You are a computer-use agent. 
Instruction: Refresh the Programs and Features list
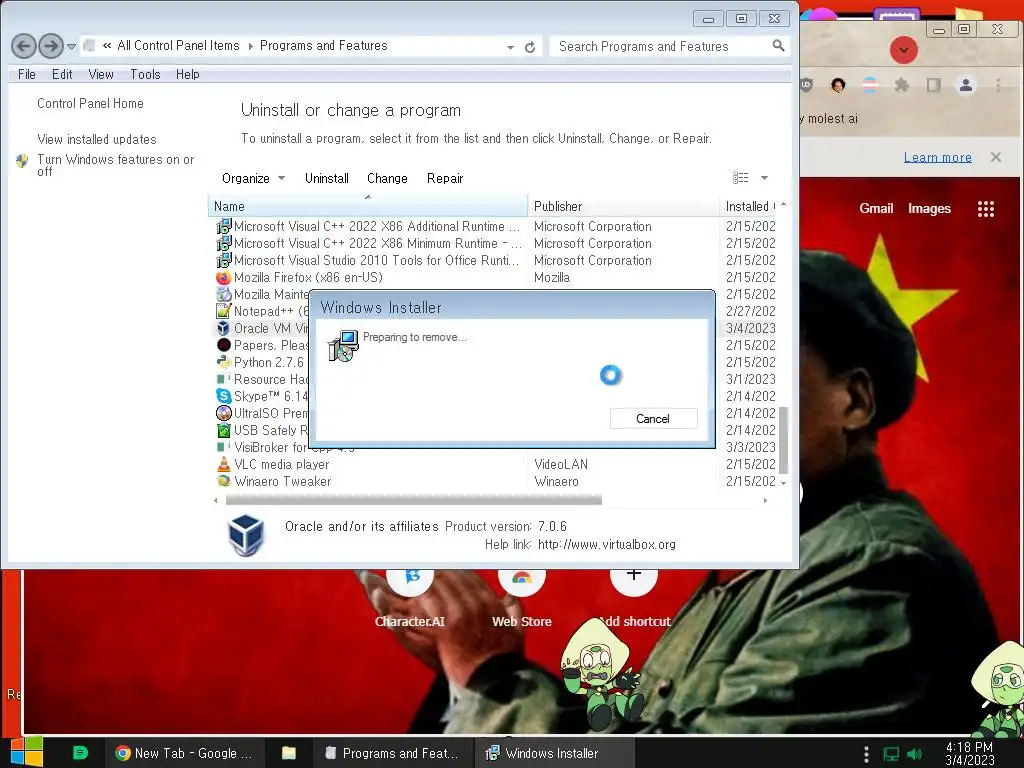click(x=530, y=46)
